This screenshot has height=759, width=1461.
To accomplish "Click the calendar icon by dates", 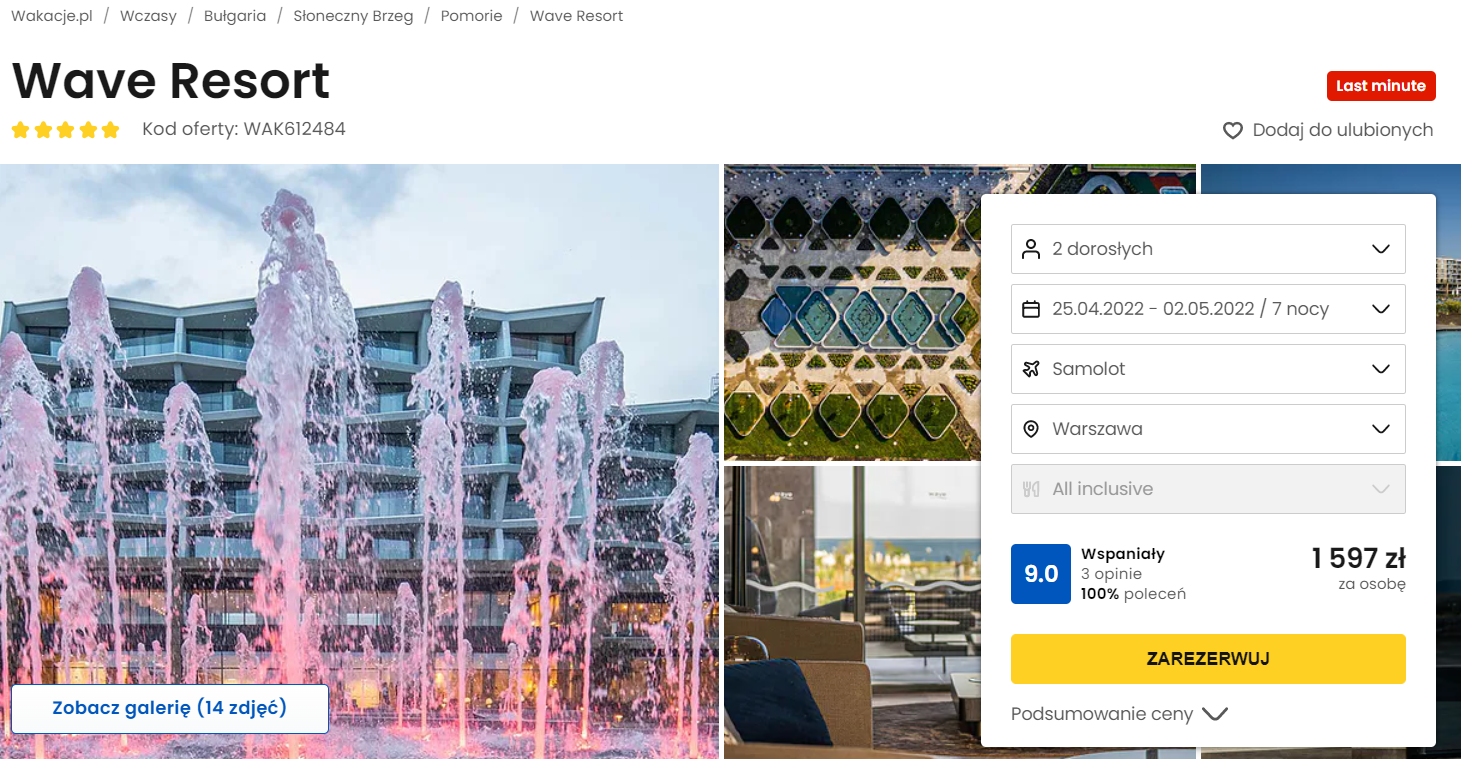I will pos(1031,309).
